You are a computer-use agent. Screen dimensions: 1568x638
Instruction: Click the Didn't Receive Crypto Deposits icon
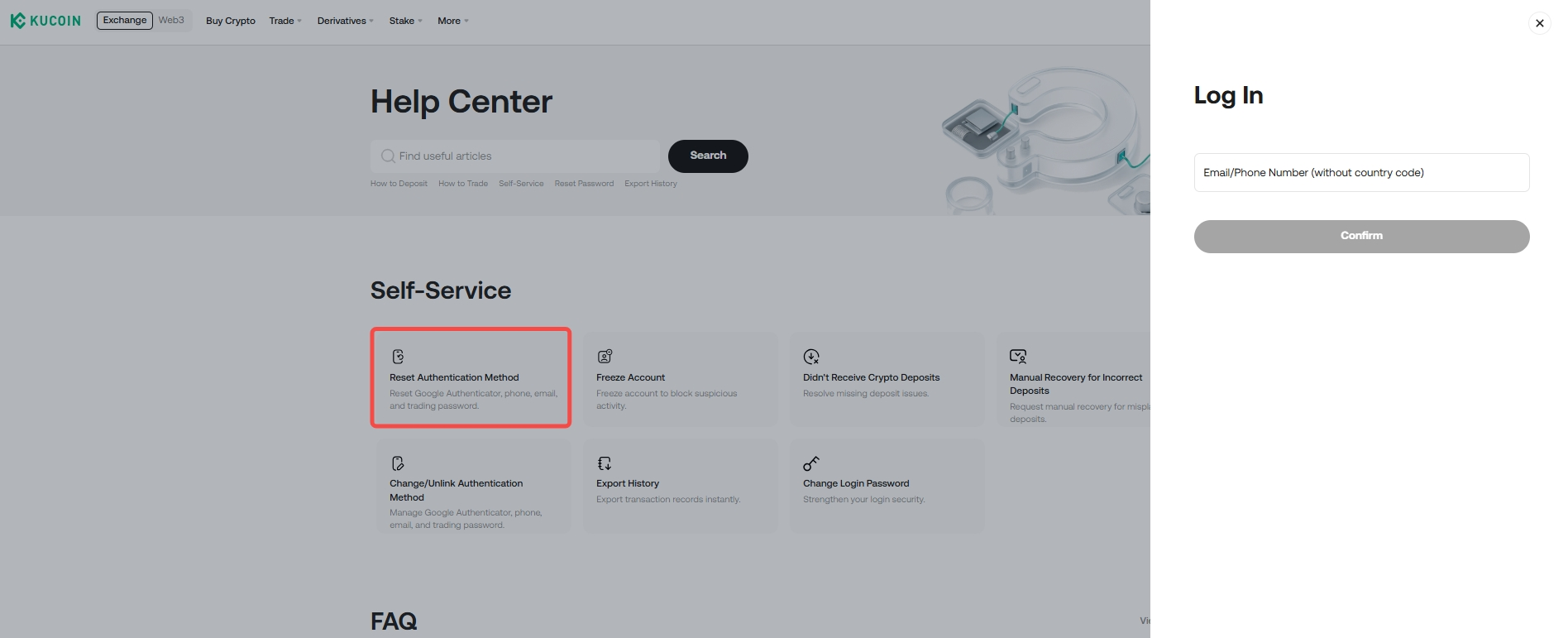(811, 357)
